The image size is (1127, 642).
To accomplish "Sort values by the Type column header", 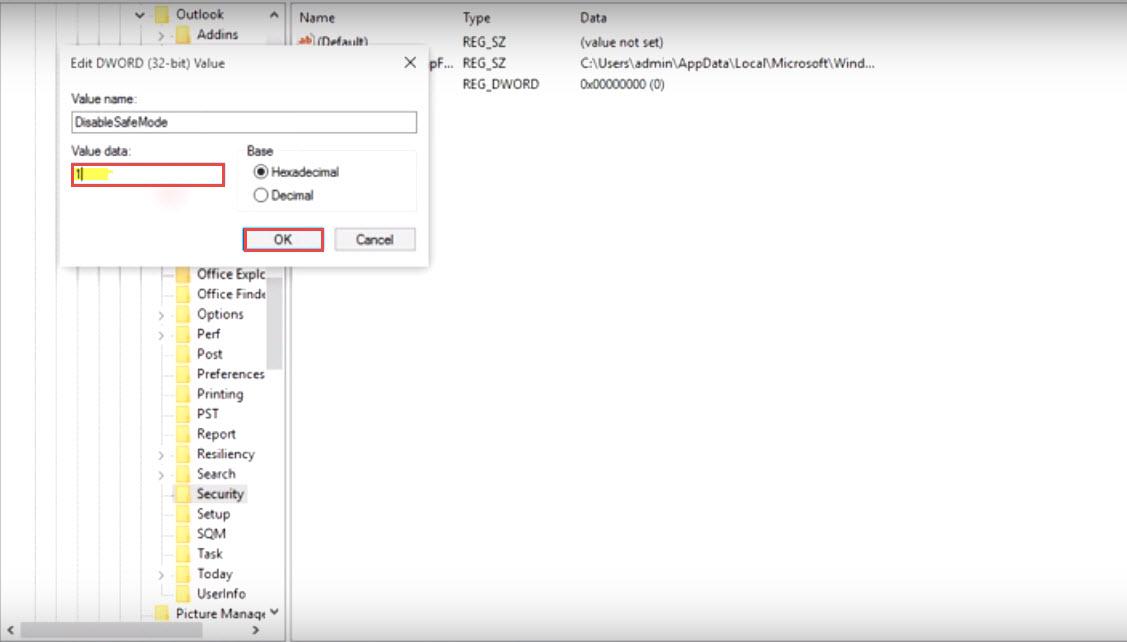I will (x=477, y=17).
